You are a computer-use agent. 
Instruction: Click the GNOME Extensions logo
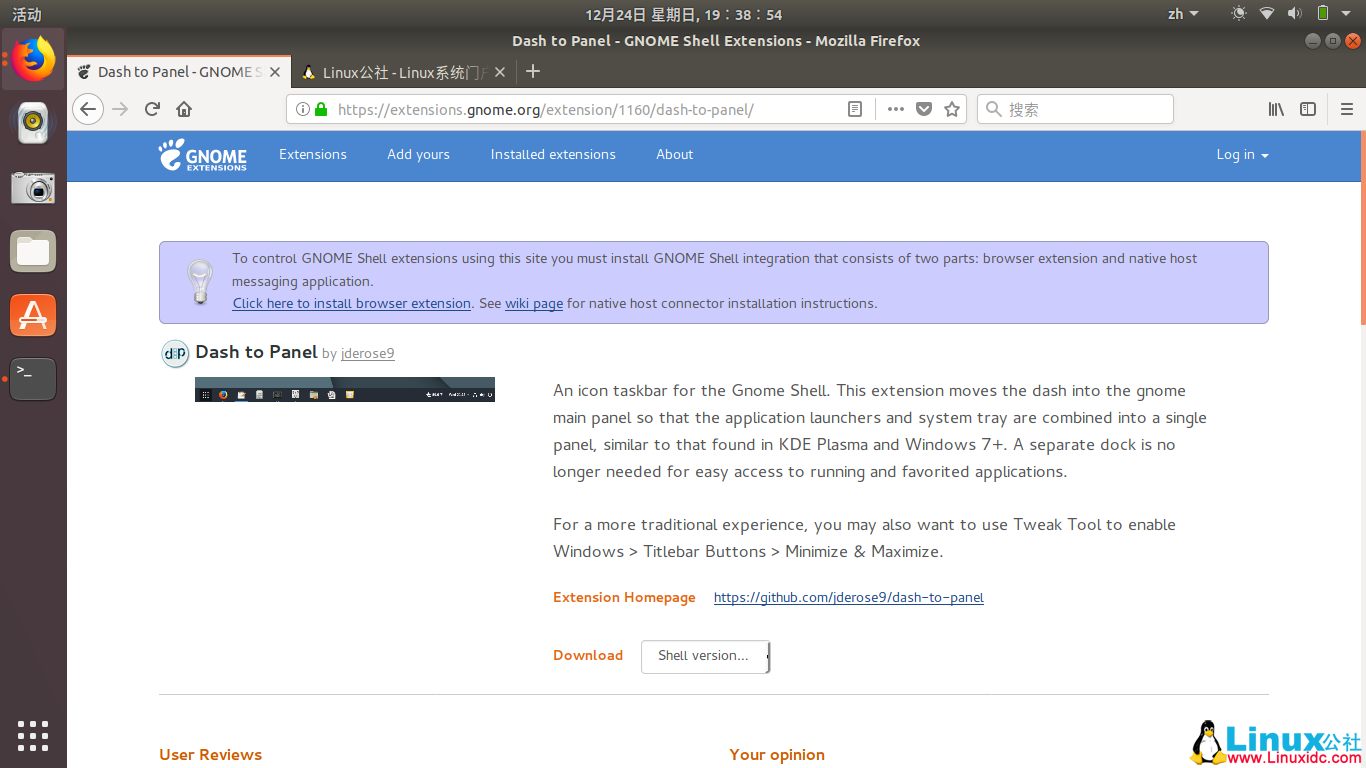pyautogui.click(x=202, y=155)
